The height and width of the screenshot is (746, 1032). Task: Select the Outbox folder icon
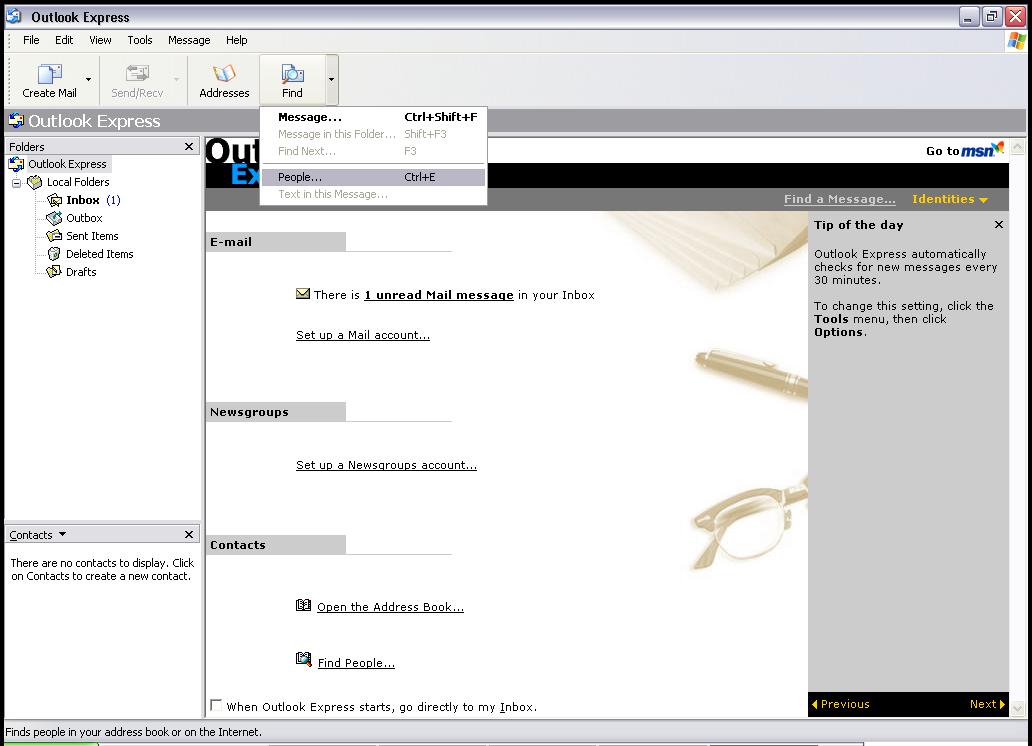click(x=54, y=218)
